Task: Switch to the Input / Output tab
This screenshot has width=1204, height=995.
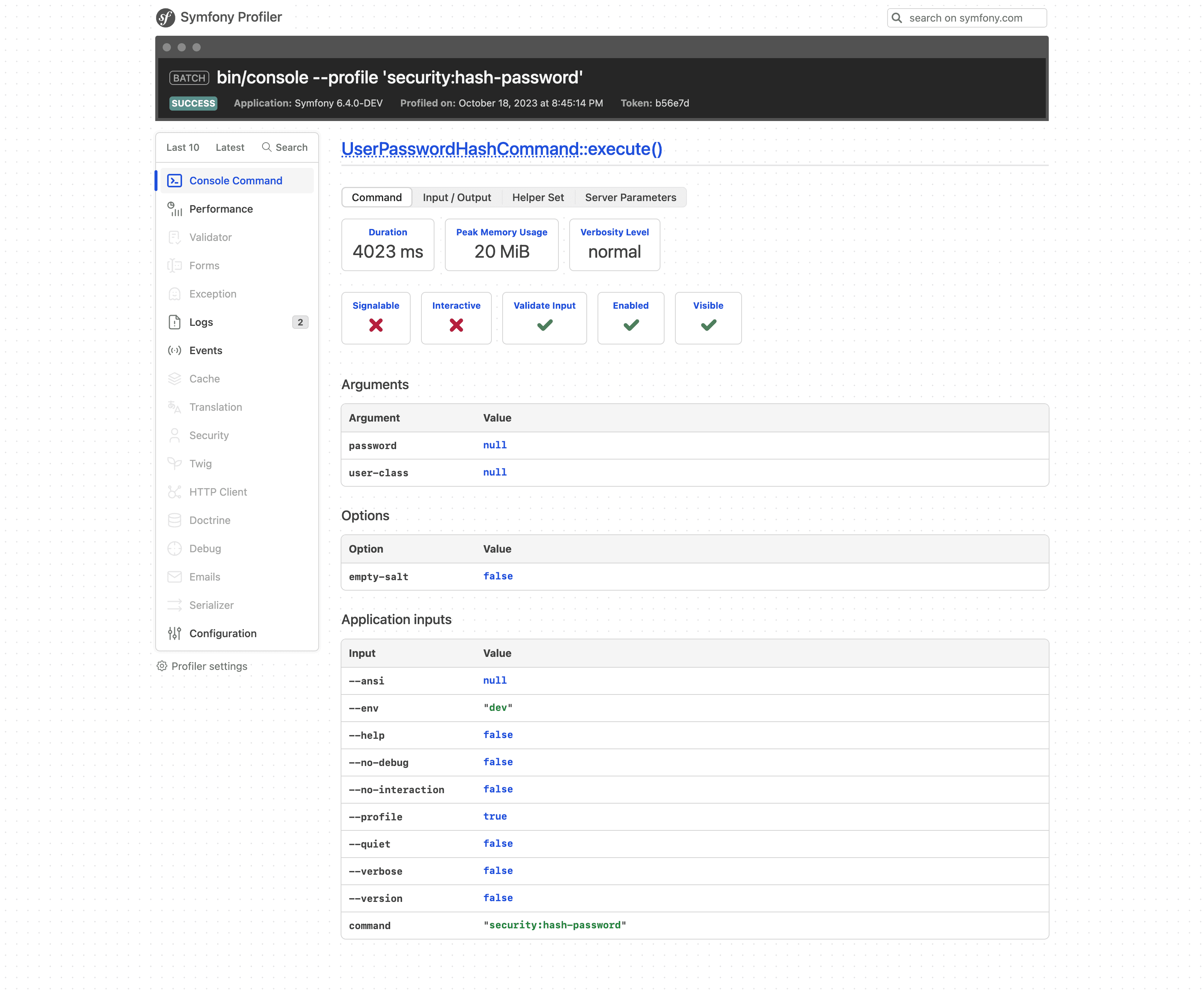Action: click(x=457, y=197)
